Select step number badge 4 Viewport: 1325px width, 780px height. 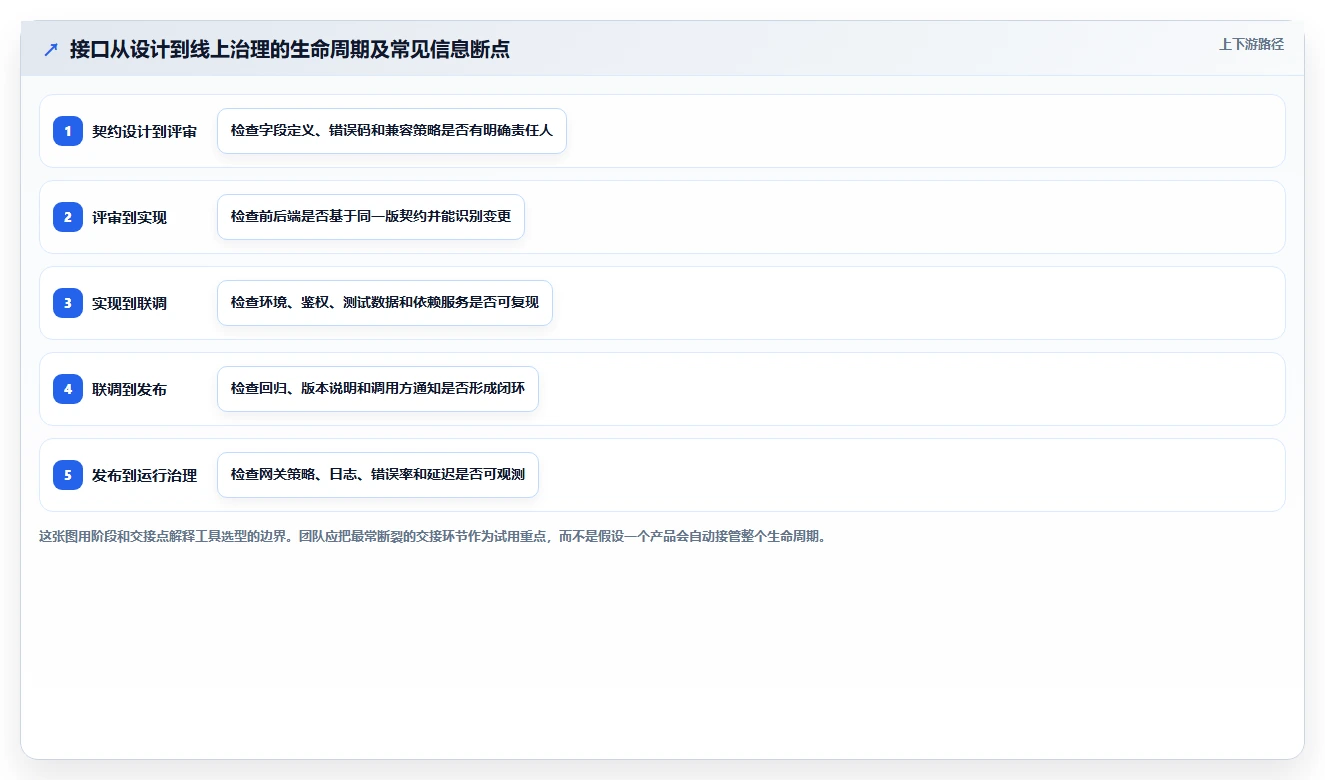(68, 389)
